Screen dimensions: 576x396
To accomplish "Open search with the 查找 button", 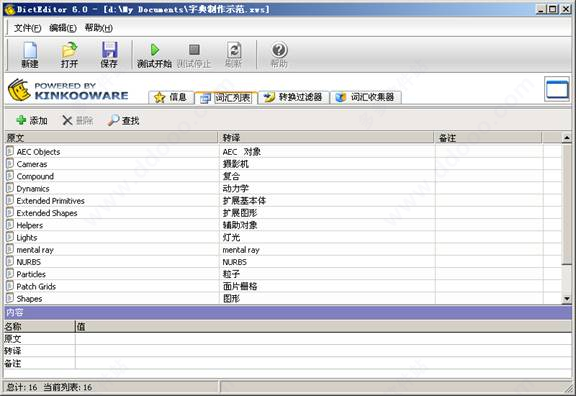I will click(123, 120).
